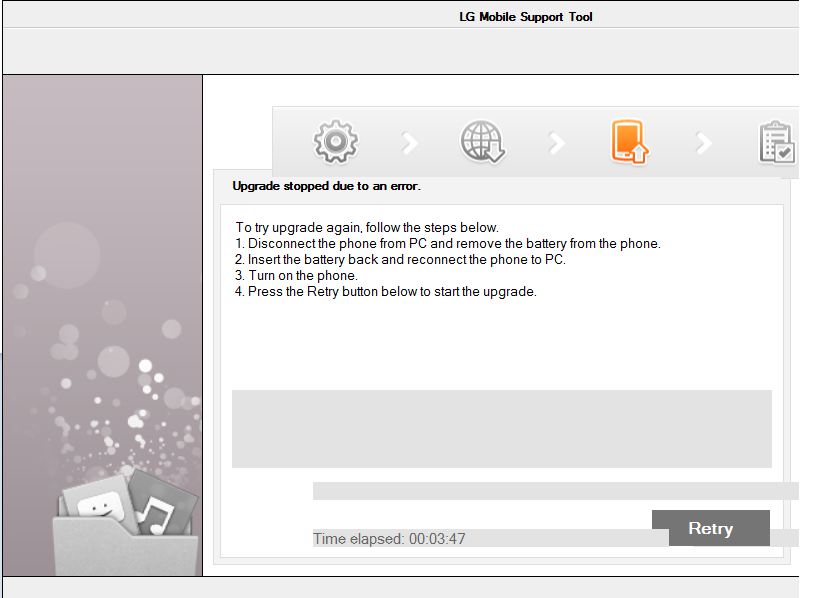
Task: Click step 4 'Press the Retry button' text
Action: (x=385, y=292)
